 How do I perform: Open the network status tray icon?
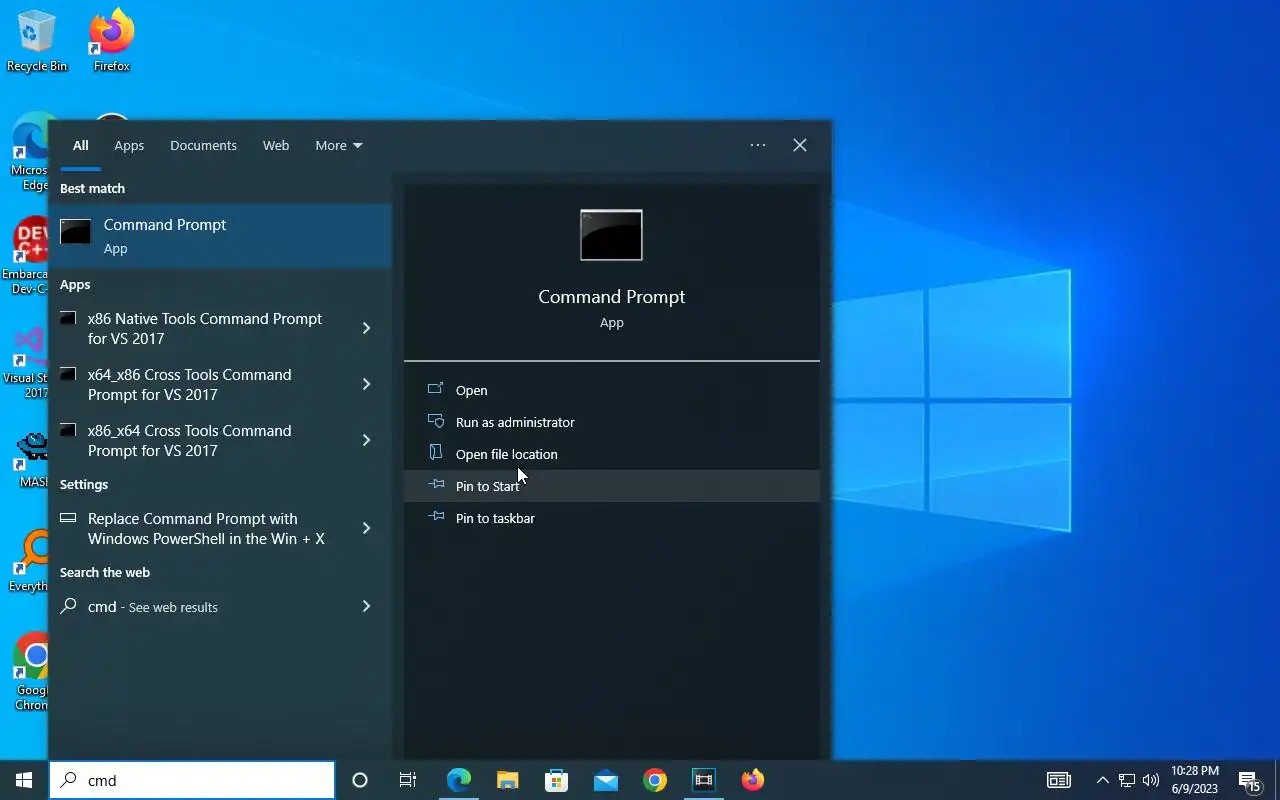point(1126,780)
